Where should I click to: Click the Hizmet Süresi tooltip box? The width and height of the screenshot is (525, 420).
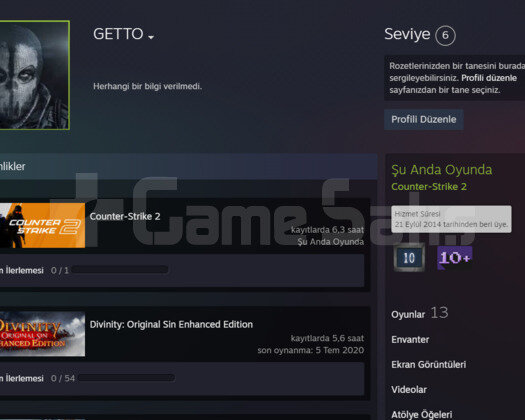(x=451, y=219)
